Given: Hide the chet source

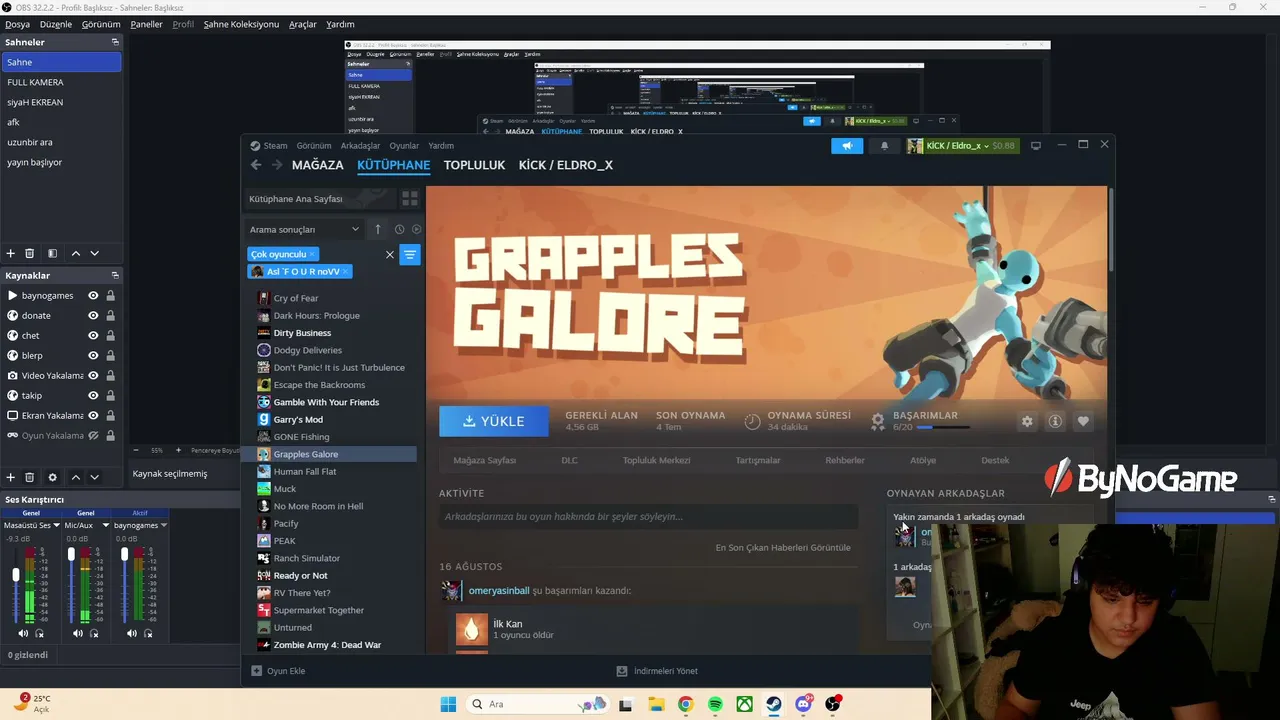Looking at the screenshot, I should [93, 336].
